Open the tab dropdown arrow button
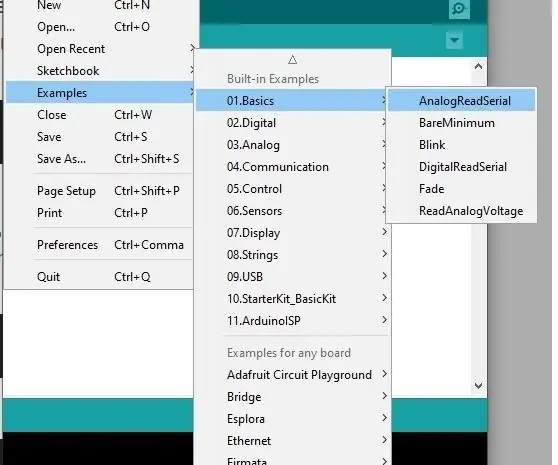 454,40
